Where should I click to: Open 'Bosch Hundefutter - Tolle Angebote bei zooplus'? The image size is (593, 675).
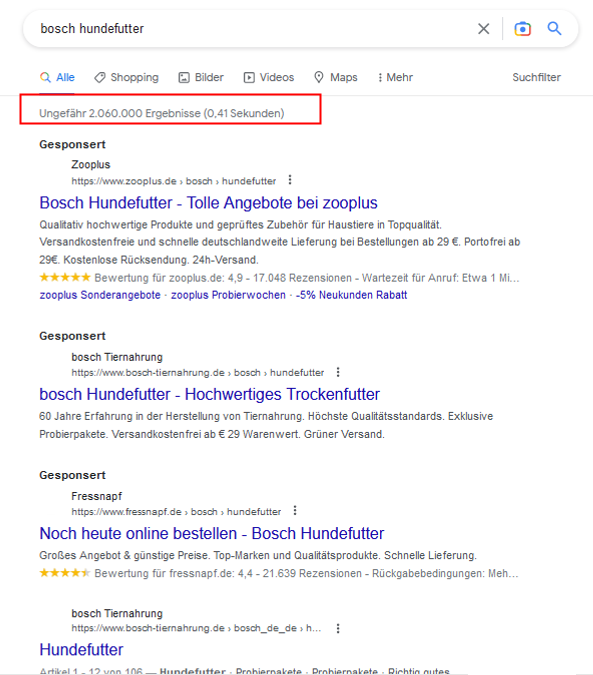tap(208, 203)
